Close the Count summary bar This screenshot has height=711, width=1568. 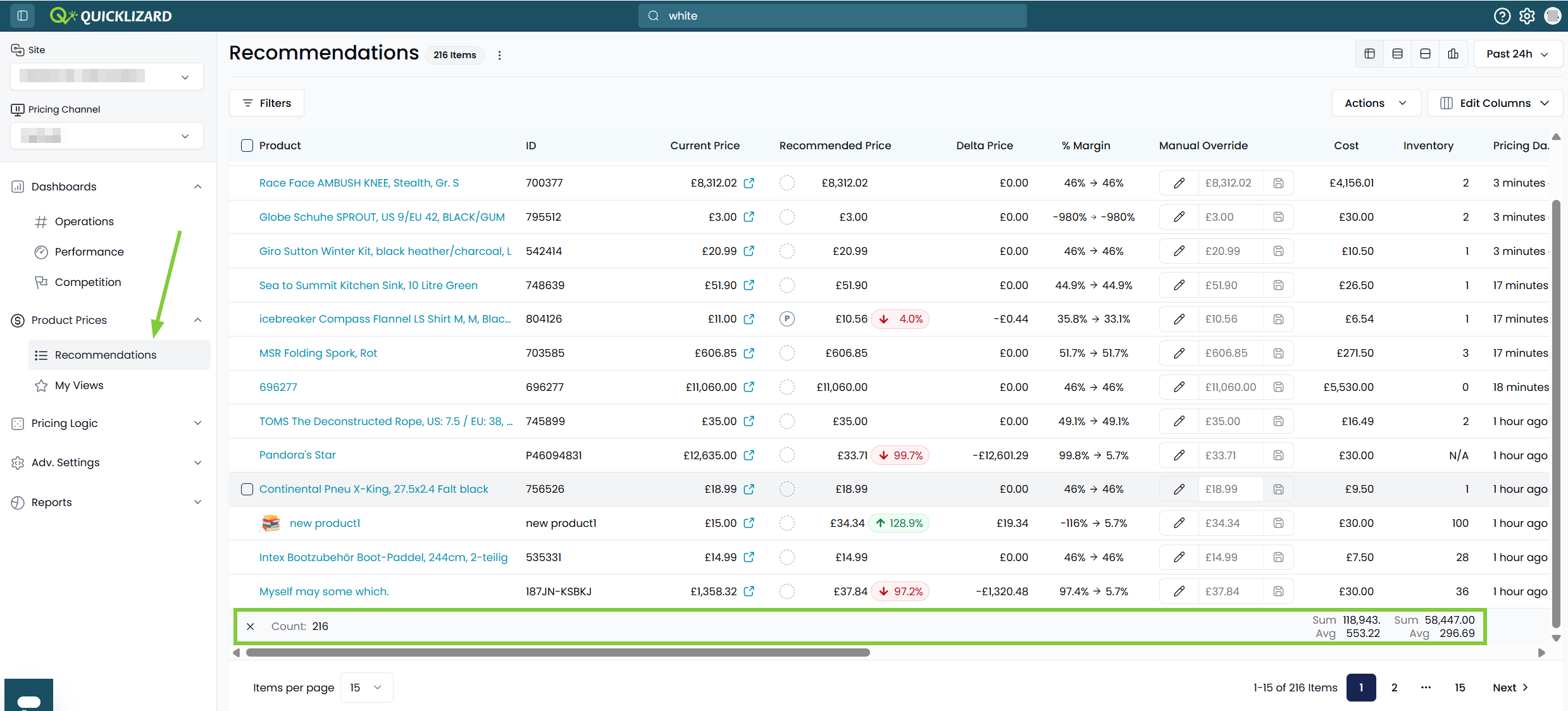(251, 626)
